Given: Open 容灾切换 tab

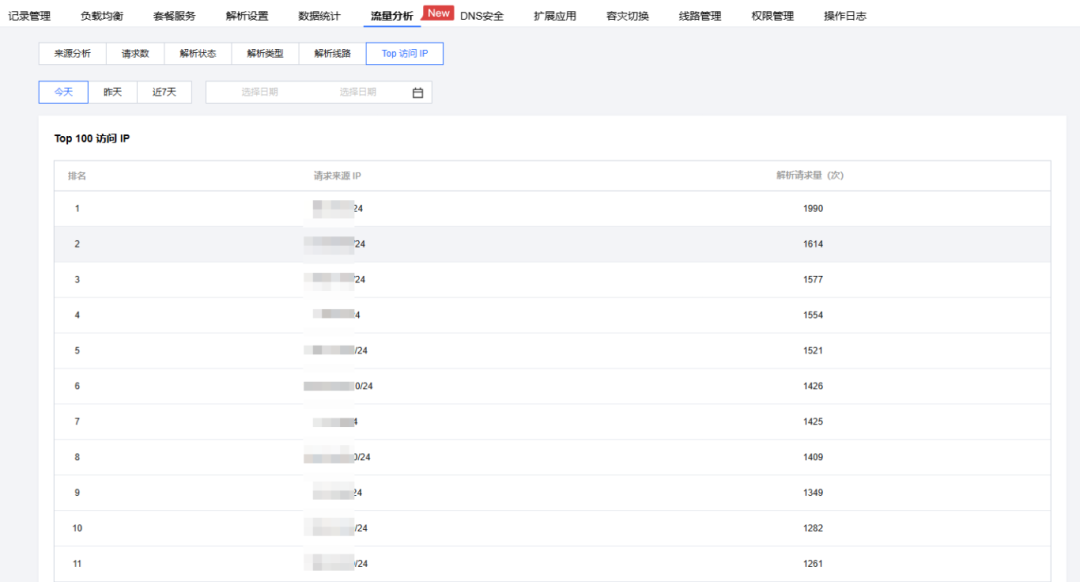Looking at the screenshot, I should 627,16.
